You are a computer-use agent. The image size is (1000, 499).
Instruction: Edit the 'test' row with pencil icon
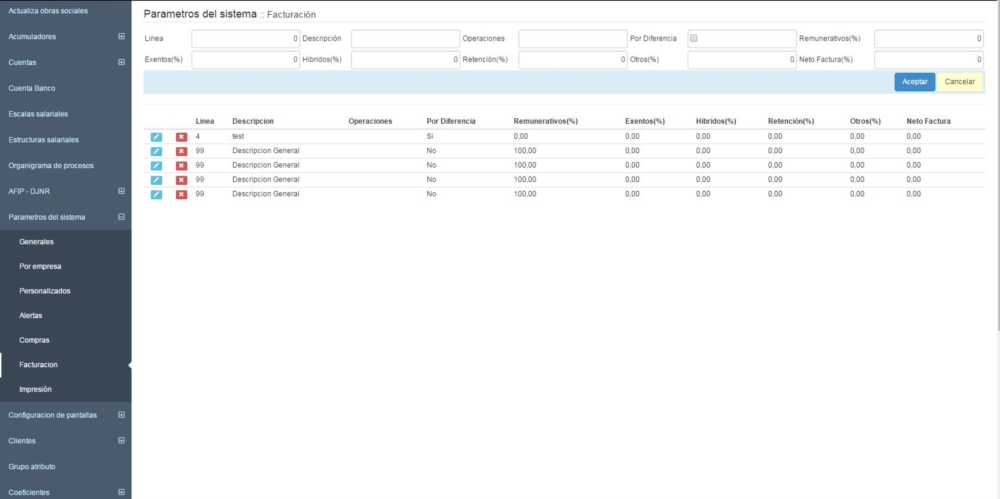[x=156, y=136]
